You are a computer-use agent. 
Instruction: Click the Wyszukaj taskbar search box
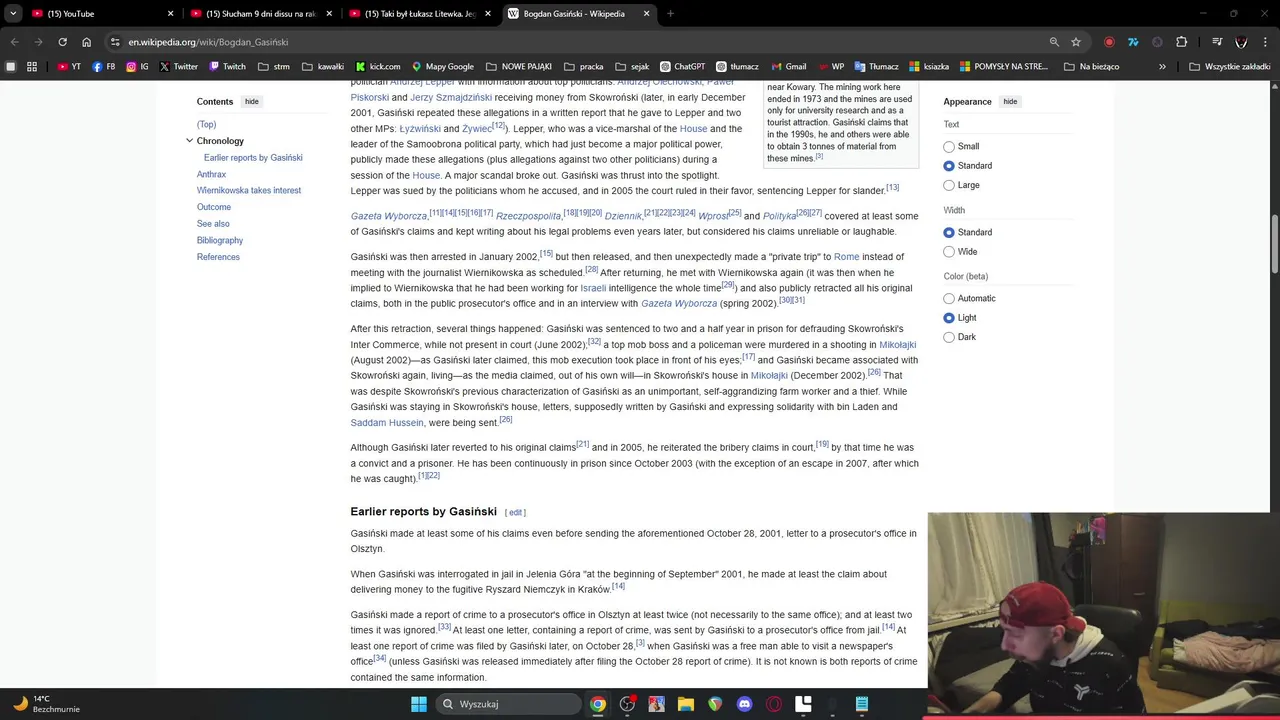click(508, 704)
